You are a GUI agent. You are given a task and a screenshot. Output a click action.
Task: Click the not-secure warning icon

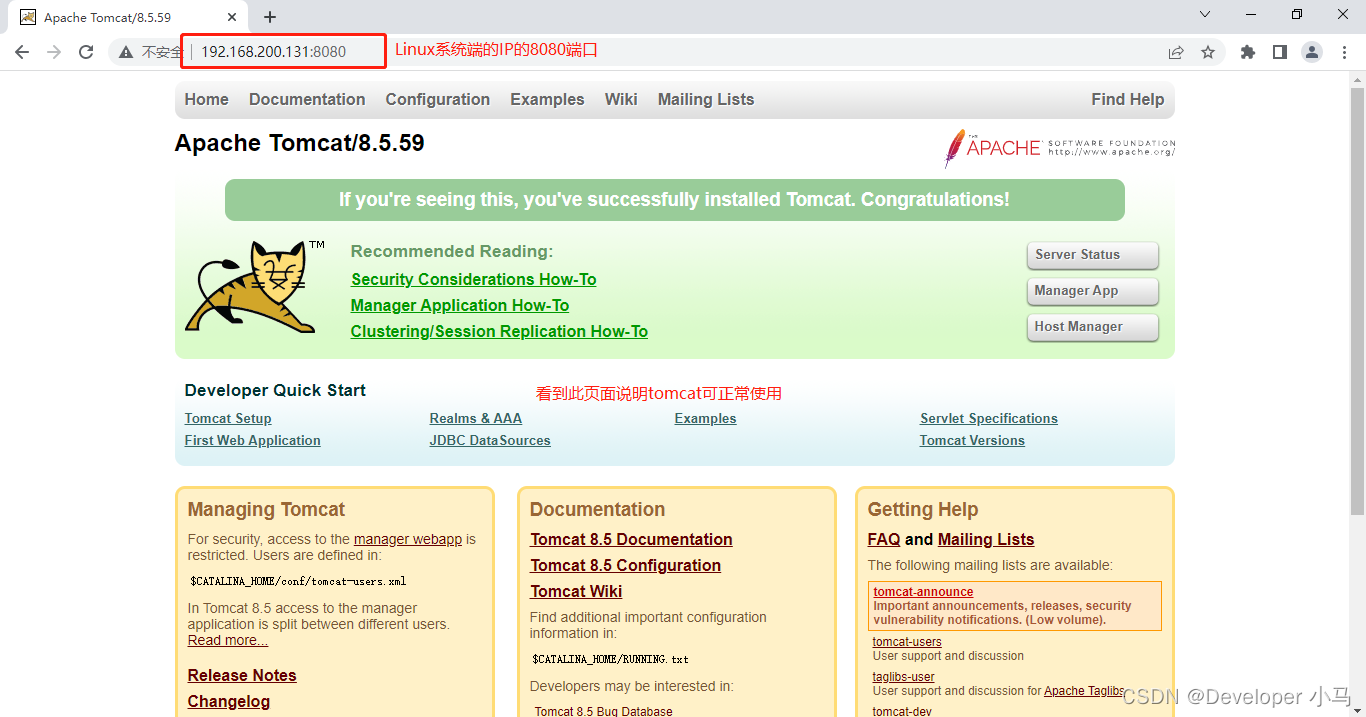(126, 52)
